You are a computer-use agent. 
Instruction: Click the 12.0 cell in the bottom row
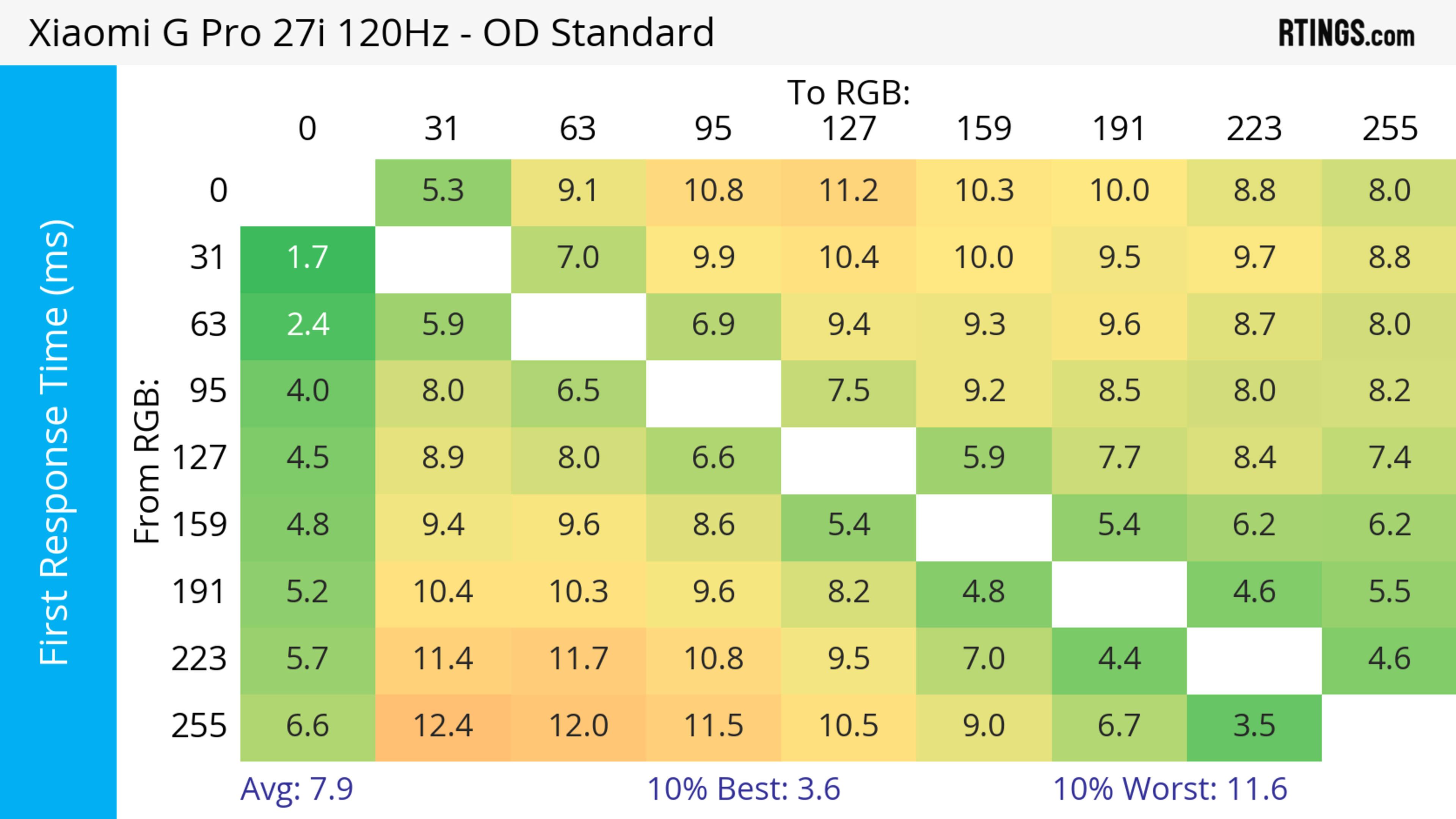[x=578, y=726]
